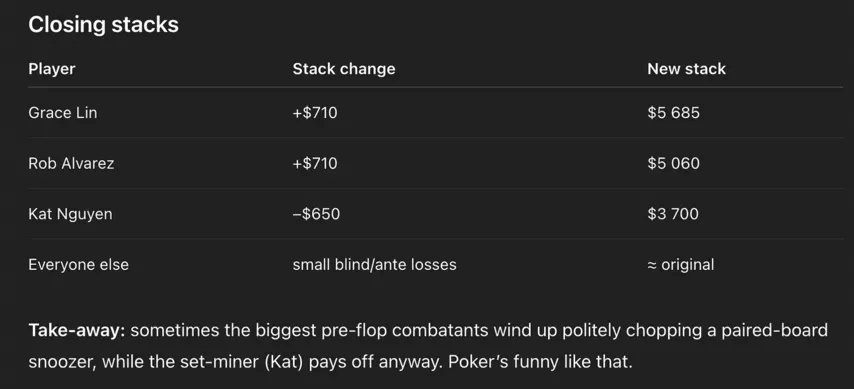
Task: Click the Closing stacks heading
Action: coord(103,25)
